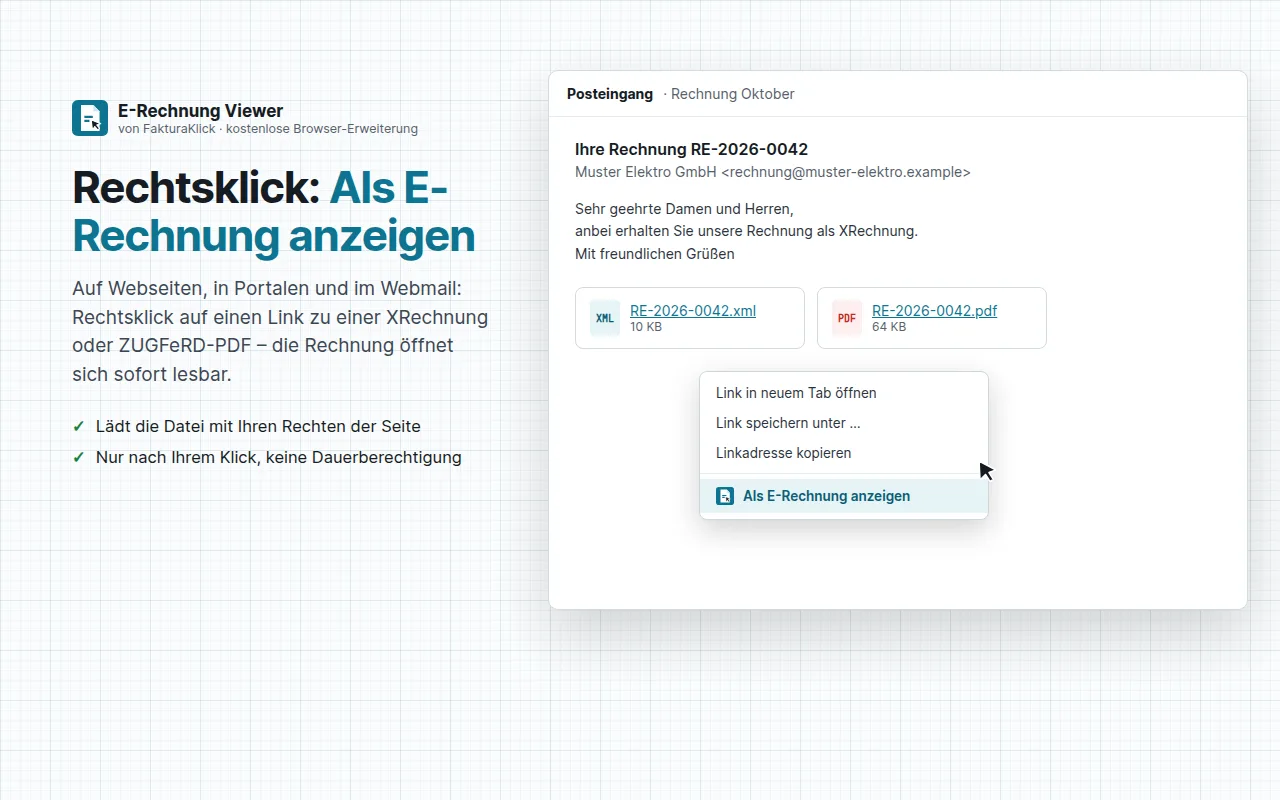The image size is (1280, 800).
Task: Open the RE-2026-0042.xml attachment link
Action: [x=693, y=311]
